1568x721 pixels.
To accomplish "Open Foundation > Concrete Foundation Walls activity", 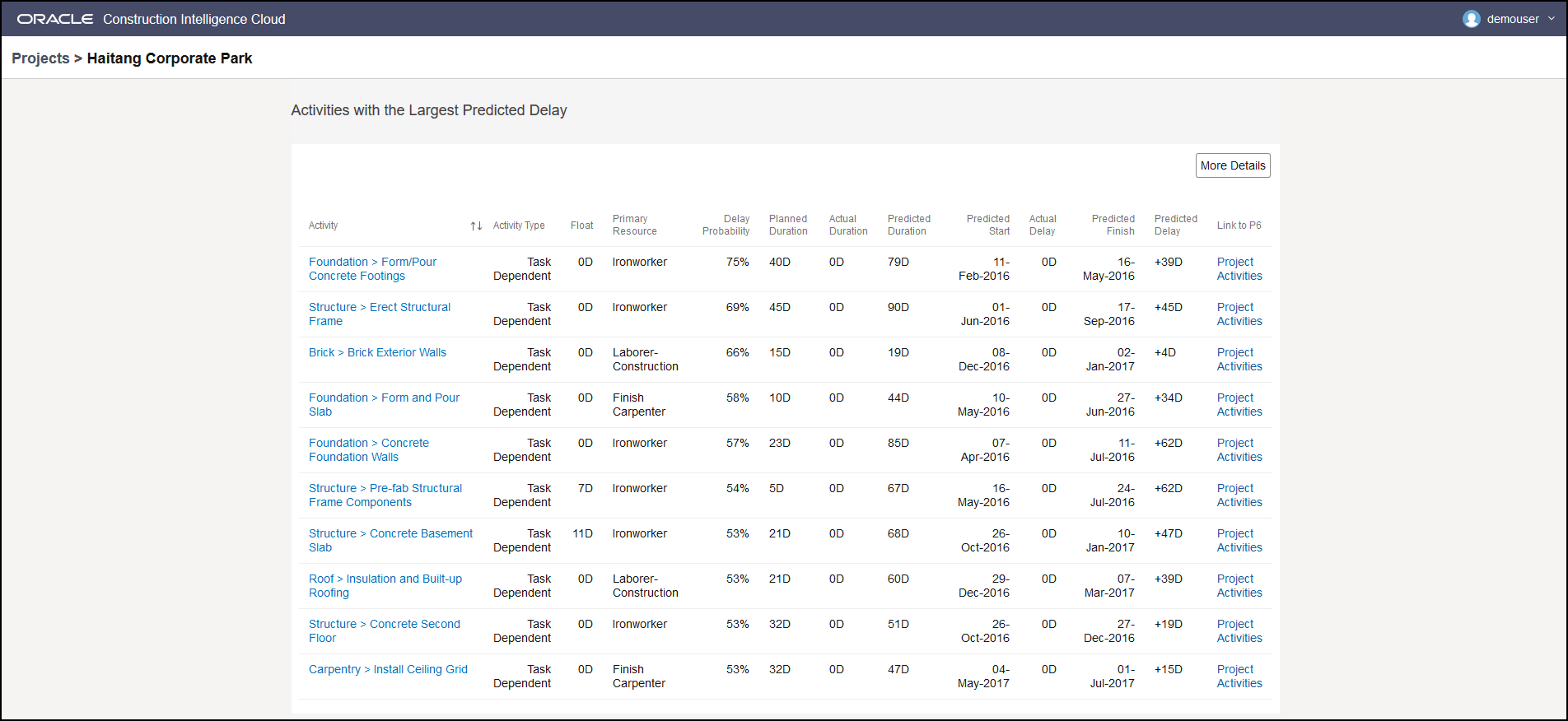I will pyautogui.click(x=369, y=450).
